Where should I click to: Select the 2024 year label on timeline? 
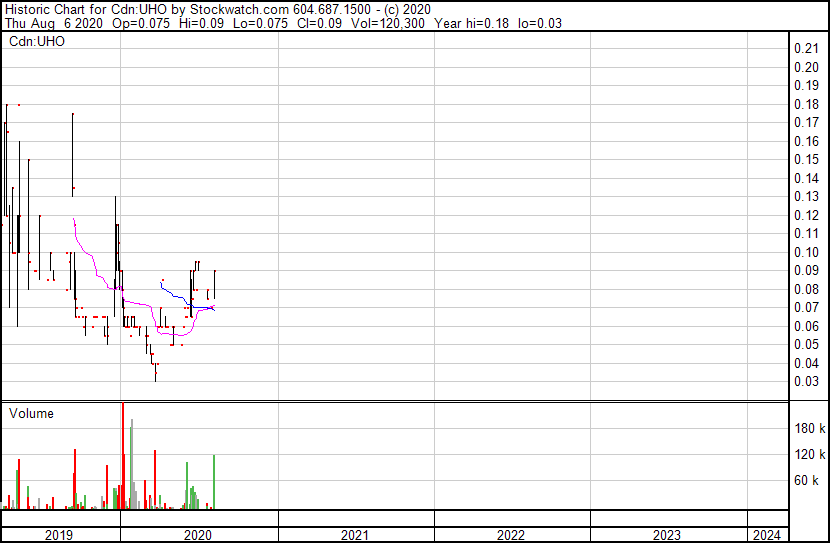pyautogui.click(x=768, y=535)
